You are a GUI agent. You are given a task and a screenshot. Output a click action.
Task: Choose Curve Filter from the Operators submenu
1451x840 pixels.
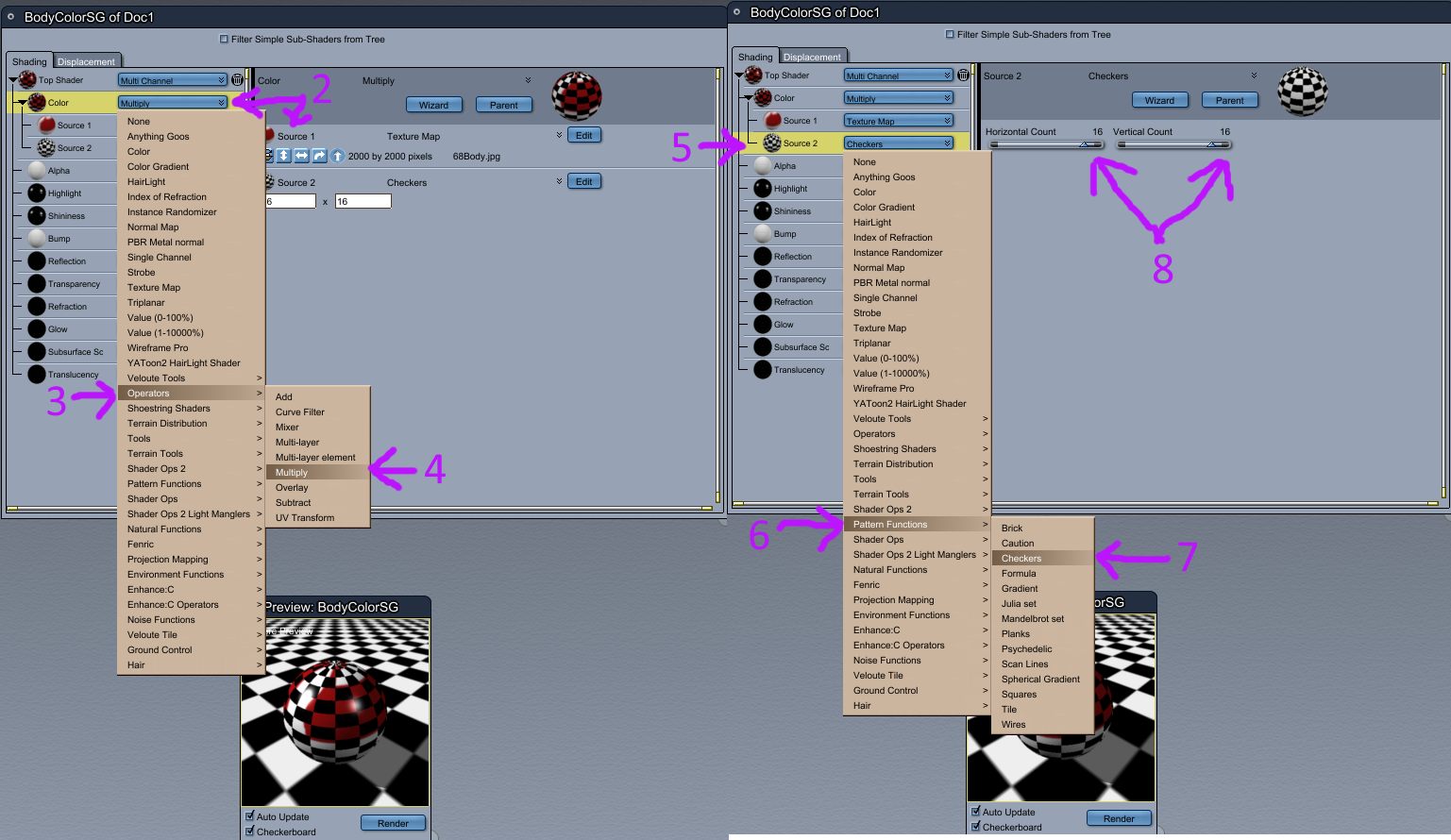coord(317,412)
